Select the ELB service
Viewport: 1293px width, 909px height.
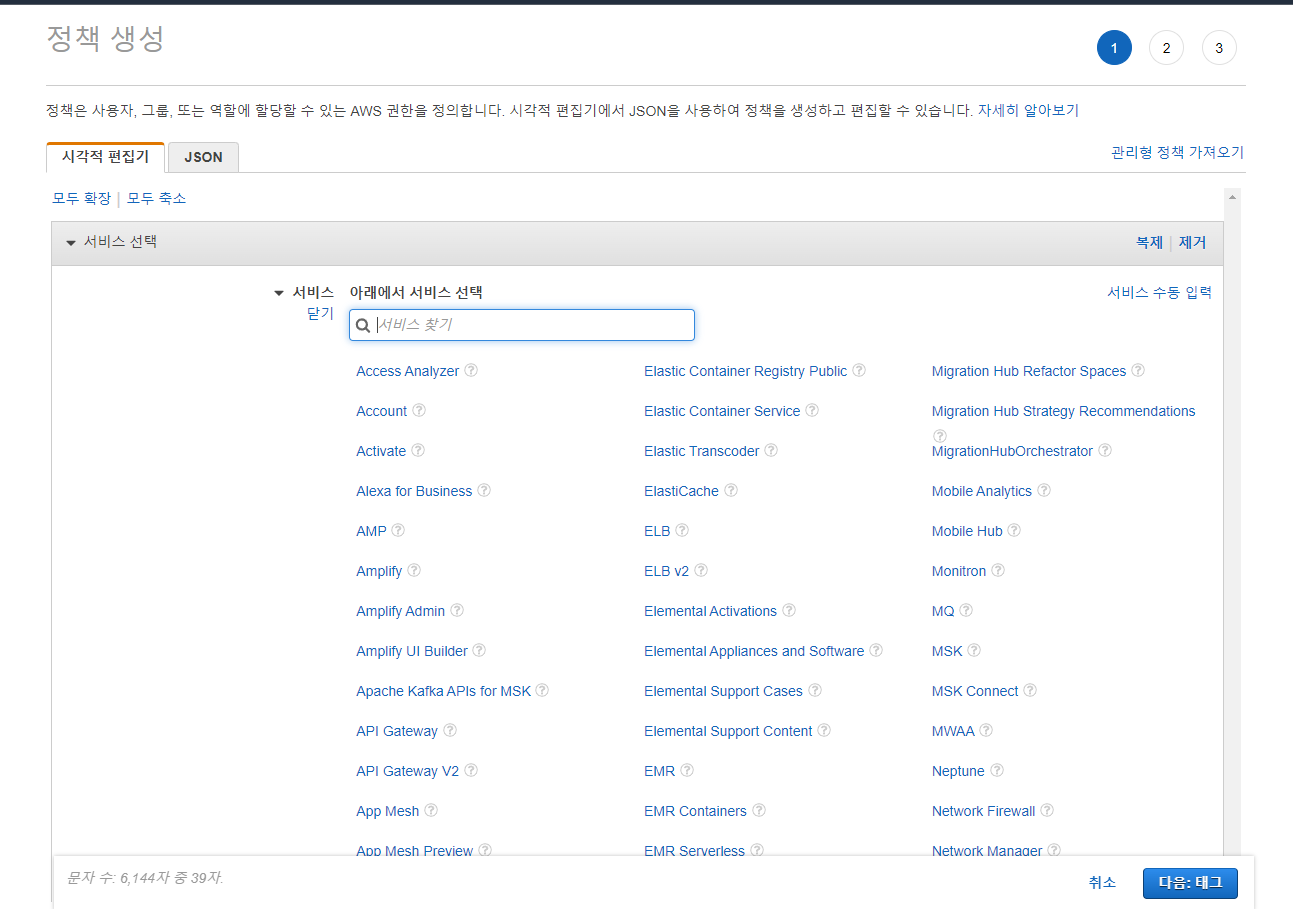(x=657, y=531)
